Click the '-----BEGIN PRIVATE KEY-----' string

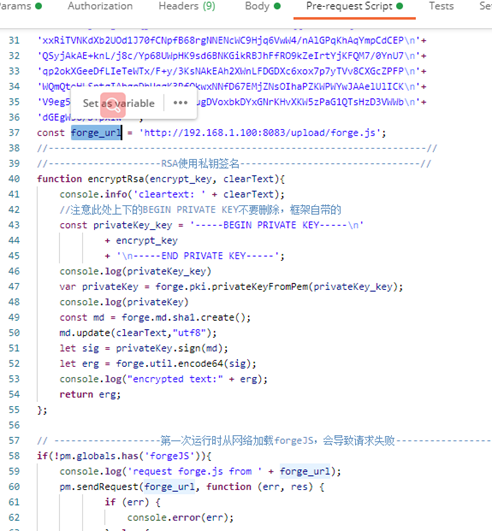coord(277,225)
